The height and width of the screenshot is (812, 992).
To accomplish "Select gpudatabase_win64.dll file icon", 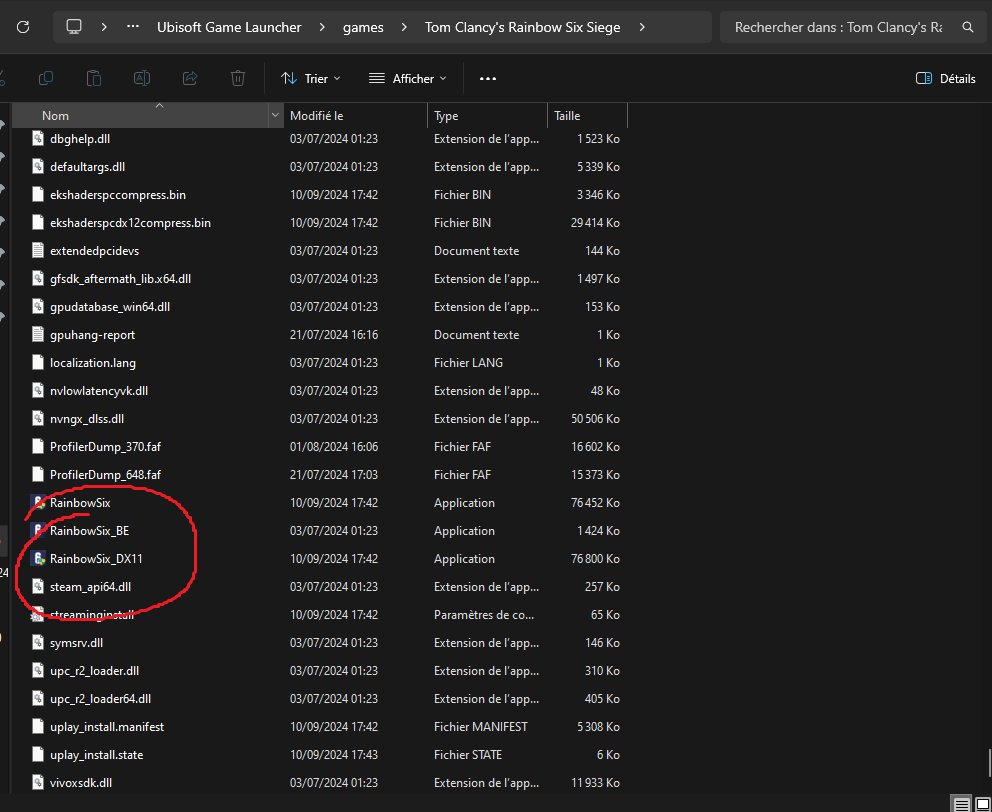I will (x=39, y=306).
